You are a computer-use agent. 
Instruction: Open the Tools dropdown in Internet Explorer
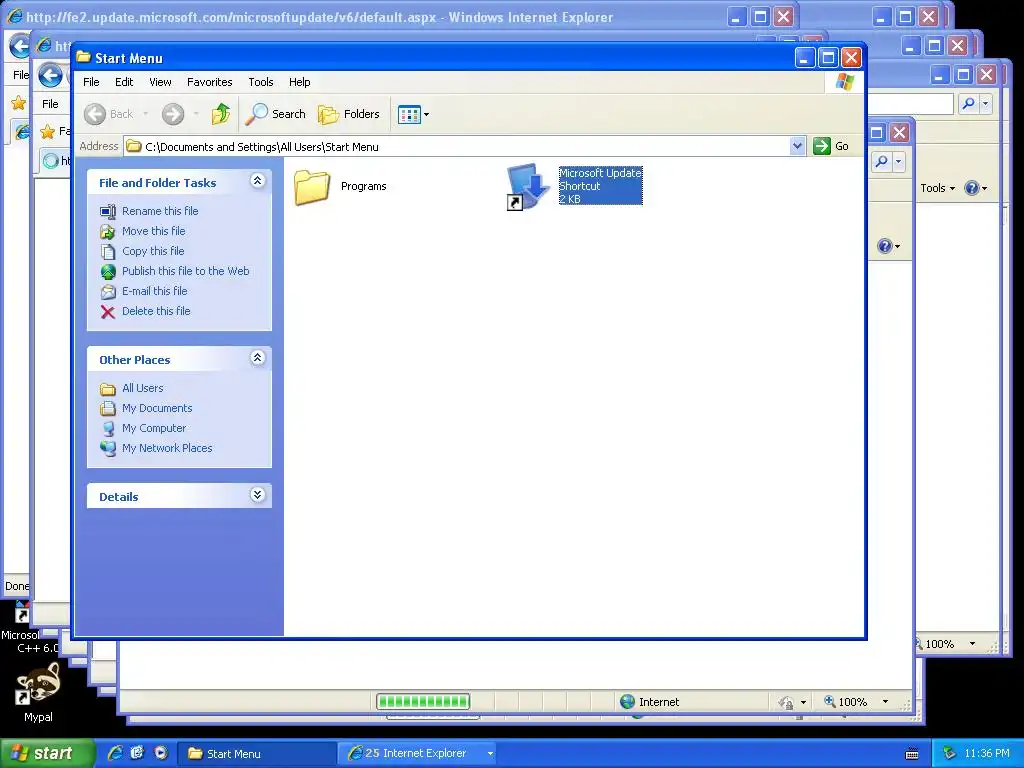pos(938,188)
